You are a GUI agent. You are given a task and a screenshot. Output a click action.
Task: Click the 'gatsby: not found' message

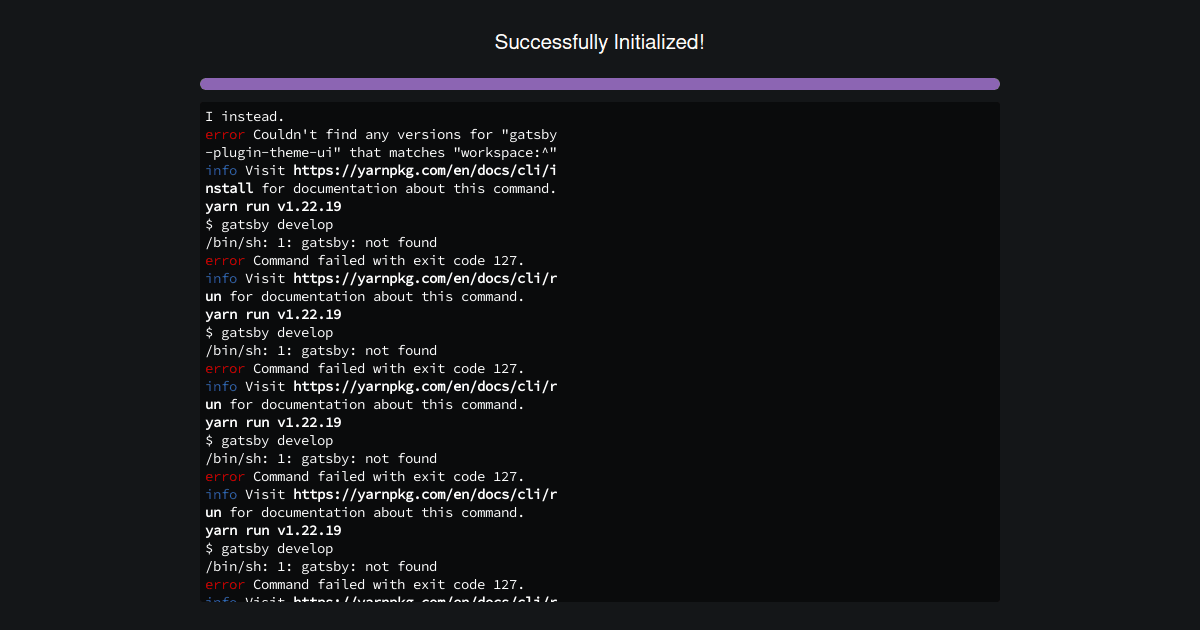pyautogui.click(x=321, y=242)
